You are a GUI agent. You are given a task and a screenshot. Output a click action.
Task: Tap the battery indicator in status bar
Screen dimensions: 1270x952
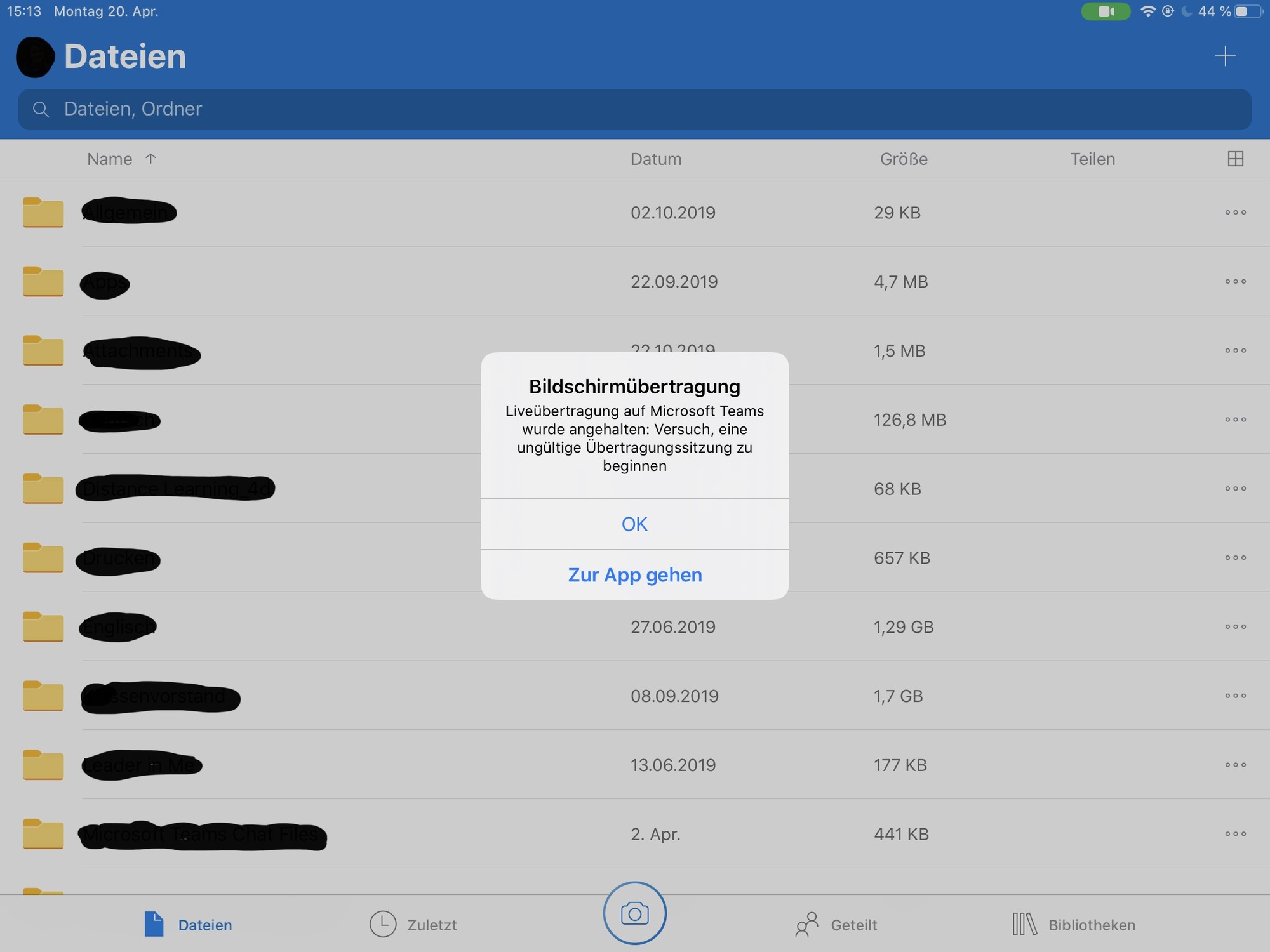1248,11
